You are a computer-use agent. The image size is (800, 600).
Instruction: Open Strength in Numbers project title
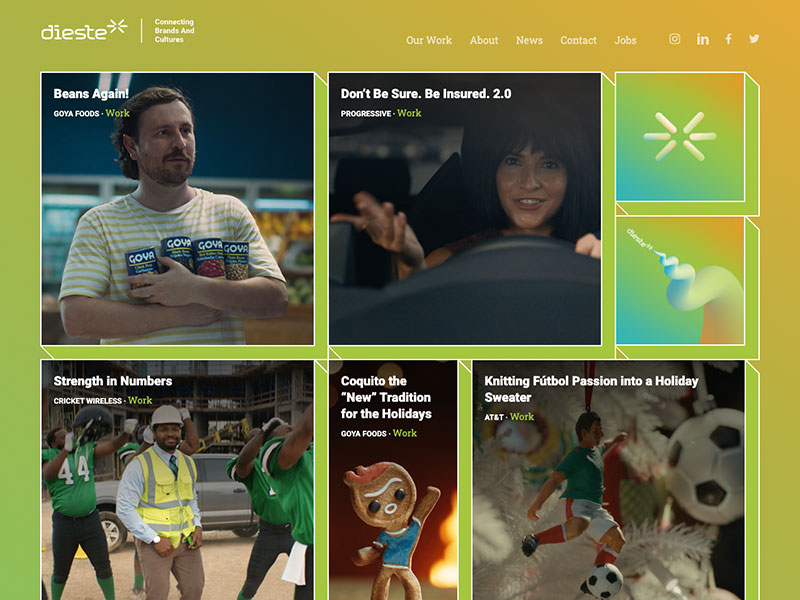coord(113,381)
